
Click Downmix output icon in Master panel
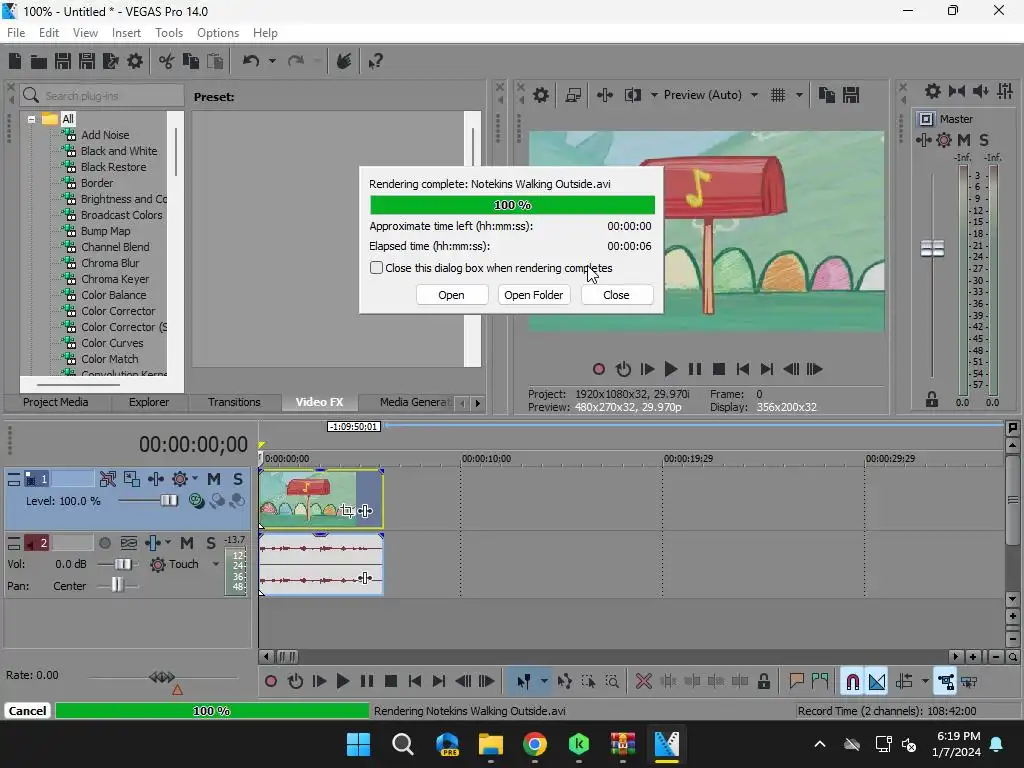[957, 91]
